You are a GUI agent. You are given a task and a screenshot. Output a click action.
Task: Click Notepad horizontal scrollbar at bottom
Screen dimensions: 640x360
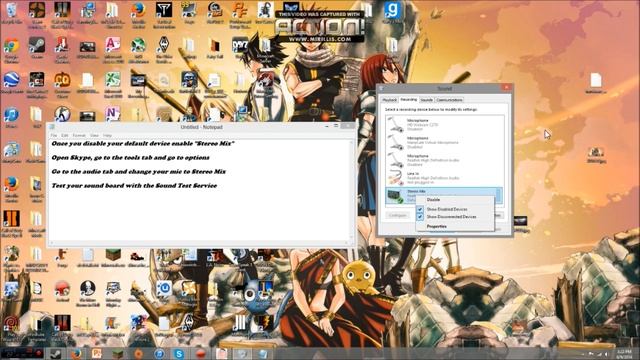199,243
